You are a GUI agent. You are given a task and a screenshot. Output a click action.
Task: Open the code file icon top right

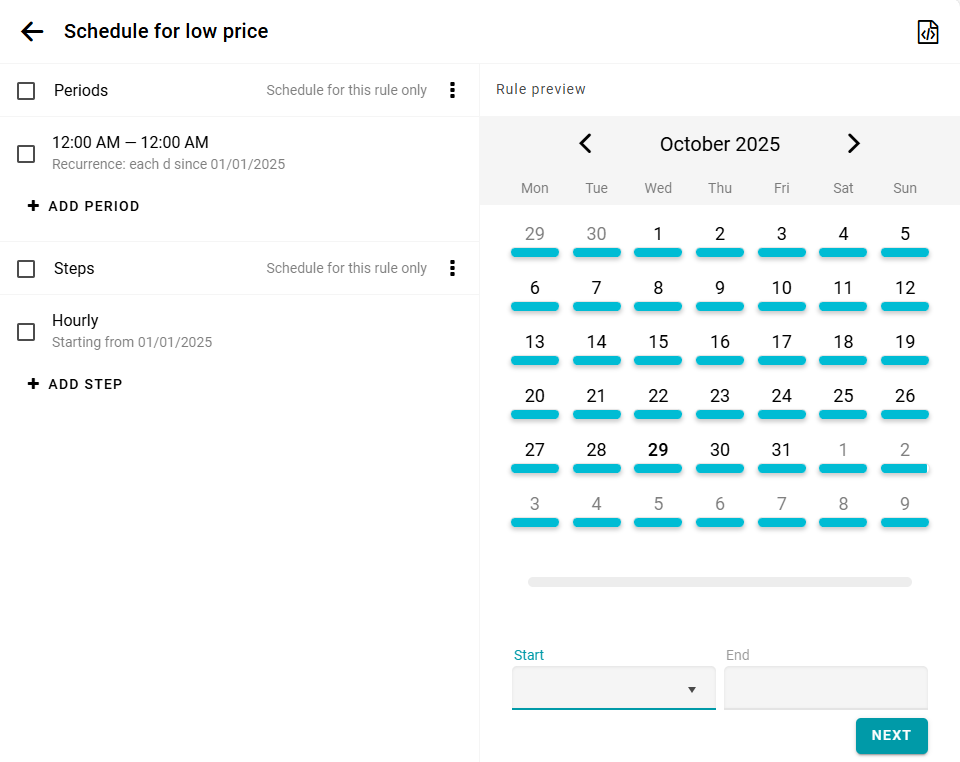pyautogui.click(x=928, y=32)
